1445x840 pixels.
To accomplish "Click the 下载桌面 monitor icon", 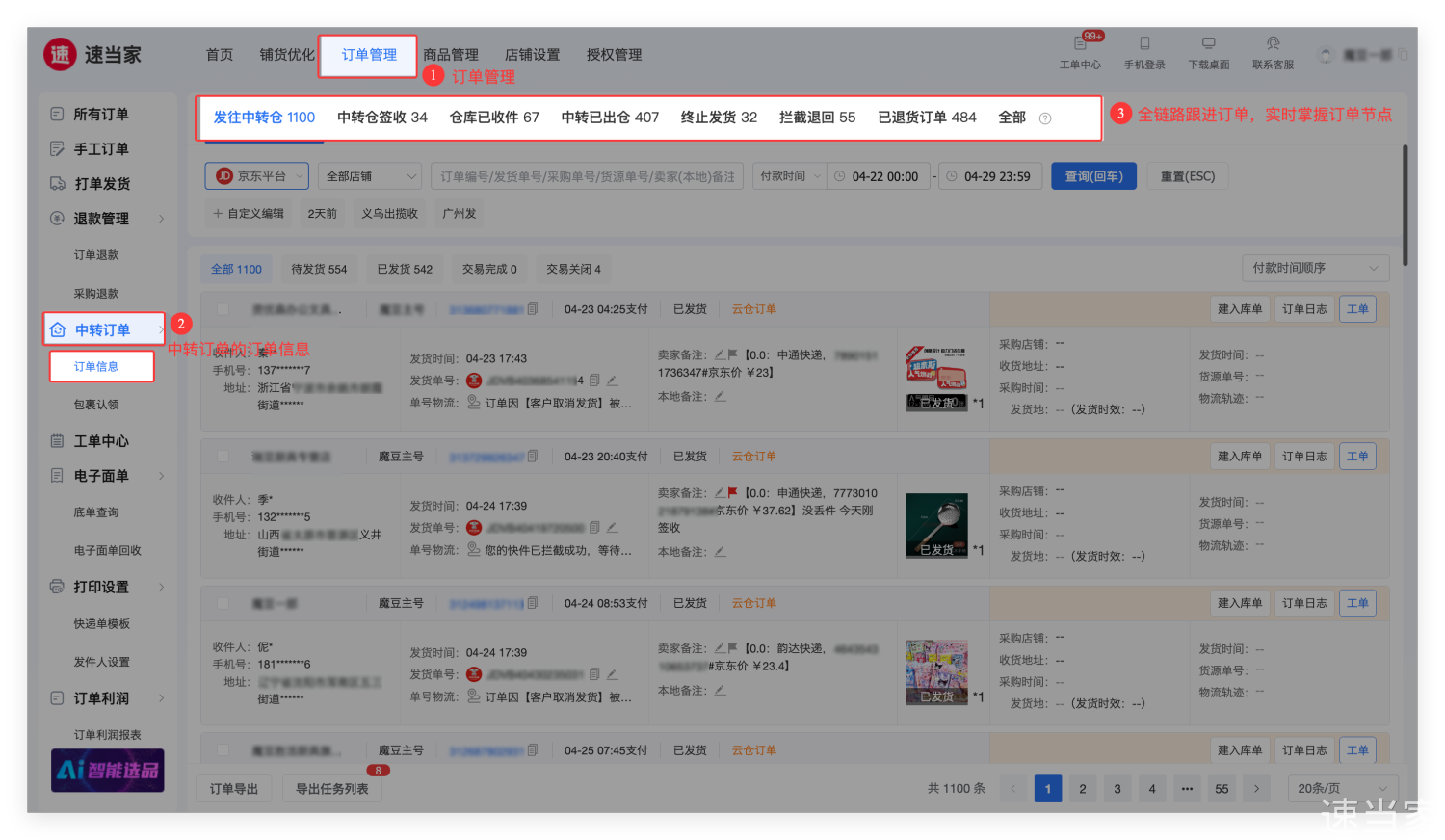I will [1208, 44].
